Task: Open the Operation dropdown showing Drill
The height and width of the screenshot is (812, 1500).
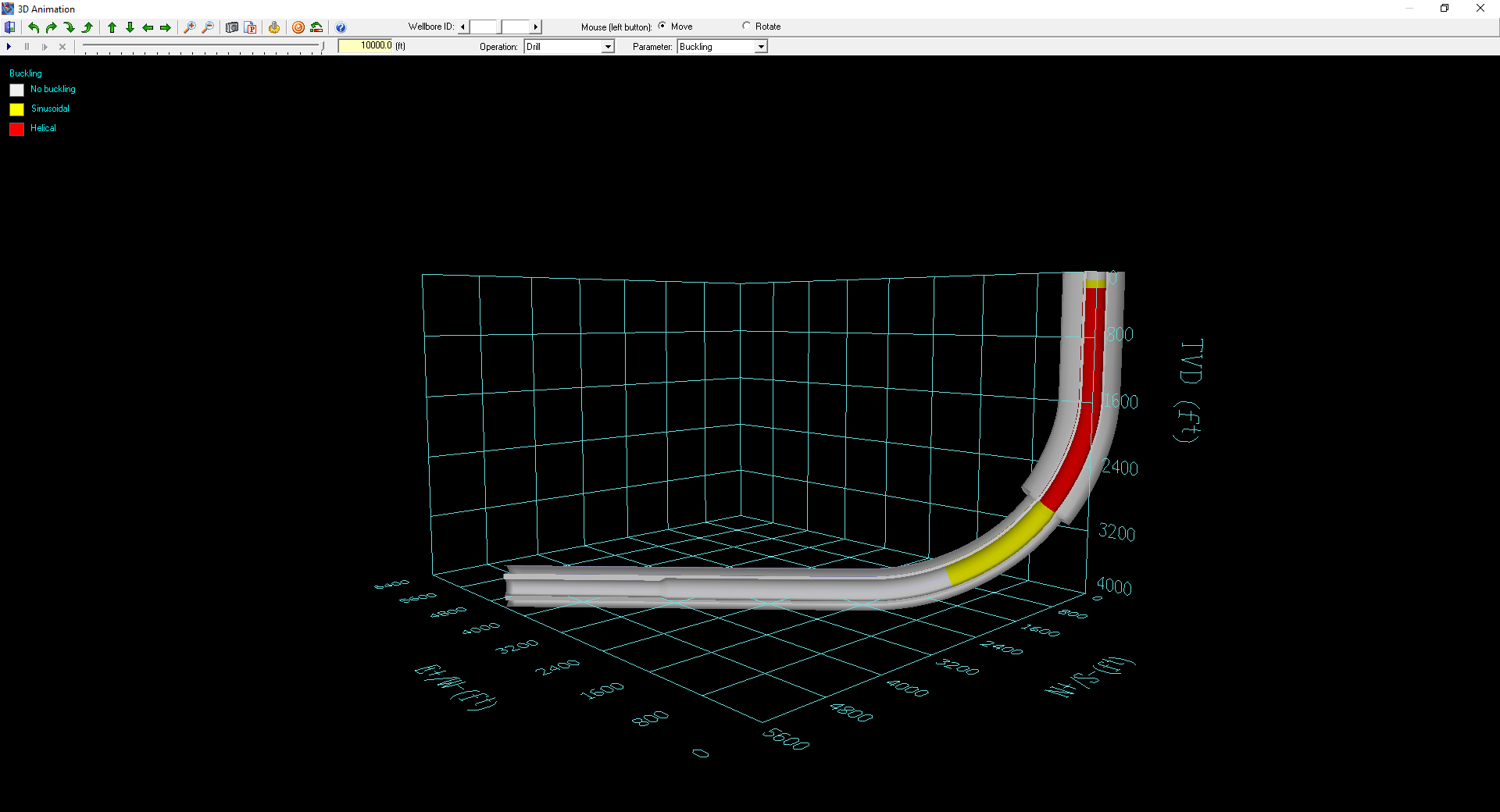Action: coord(608,47)
